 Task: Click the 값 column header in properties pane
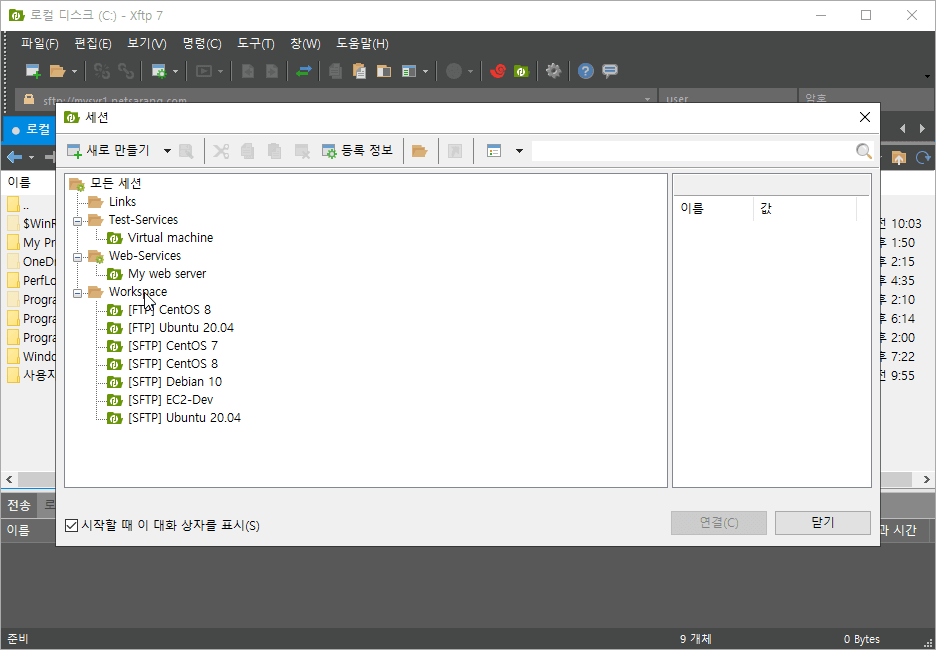[805, 208]
